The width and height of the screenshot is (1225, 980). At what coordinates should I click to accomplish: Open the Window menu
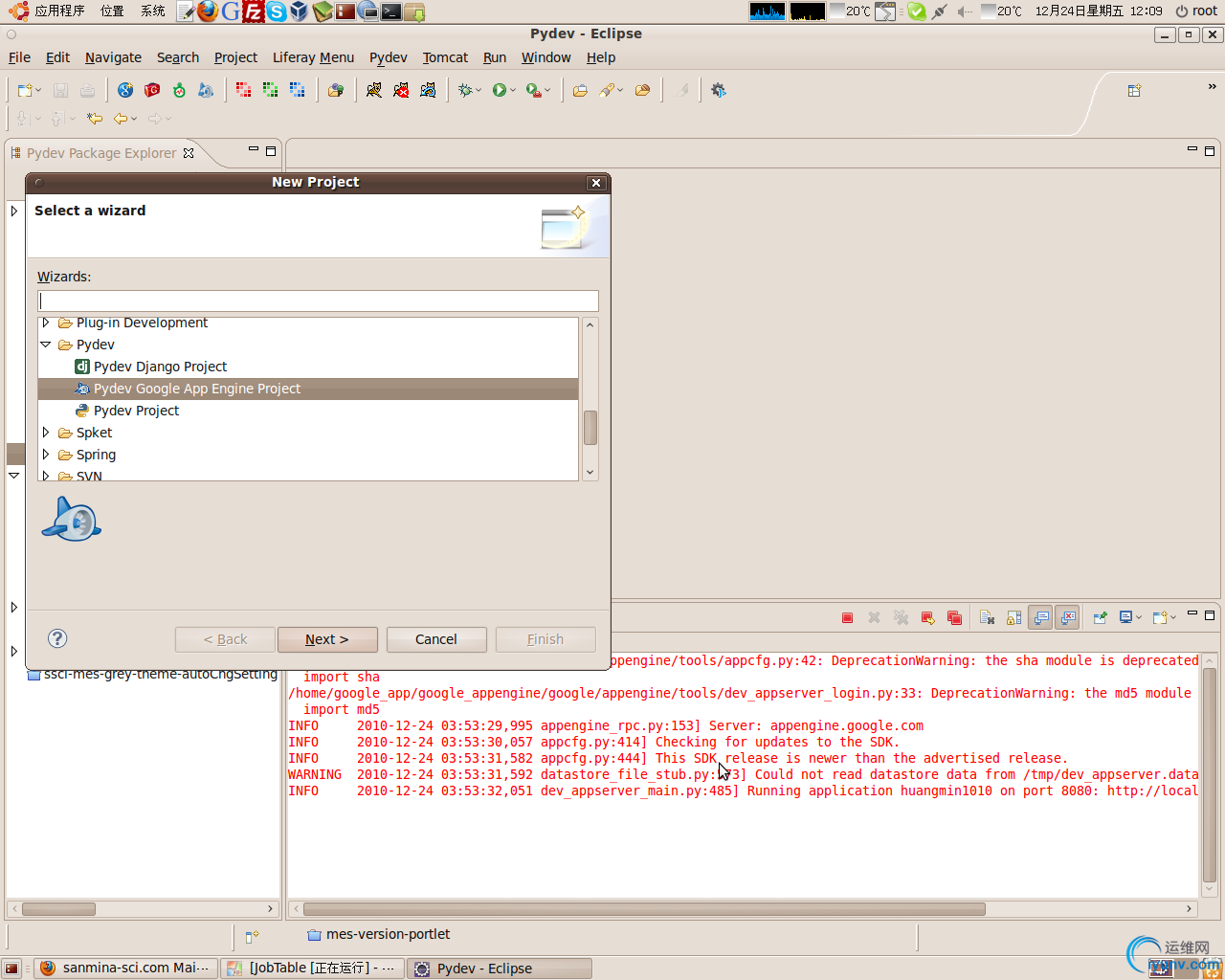[x=546, y=57]
